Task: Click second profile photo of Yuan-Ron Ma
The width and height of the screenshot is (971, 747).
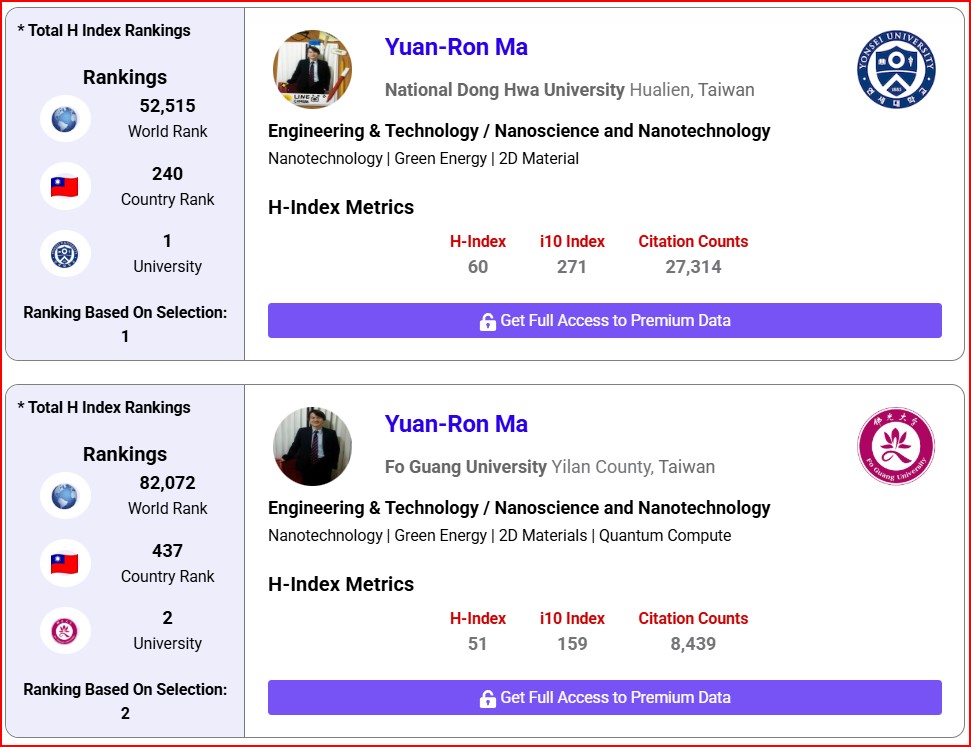Action: tap(312, 446)
